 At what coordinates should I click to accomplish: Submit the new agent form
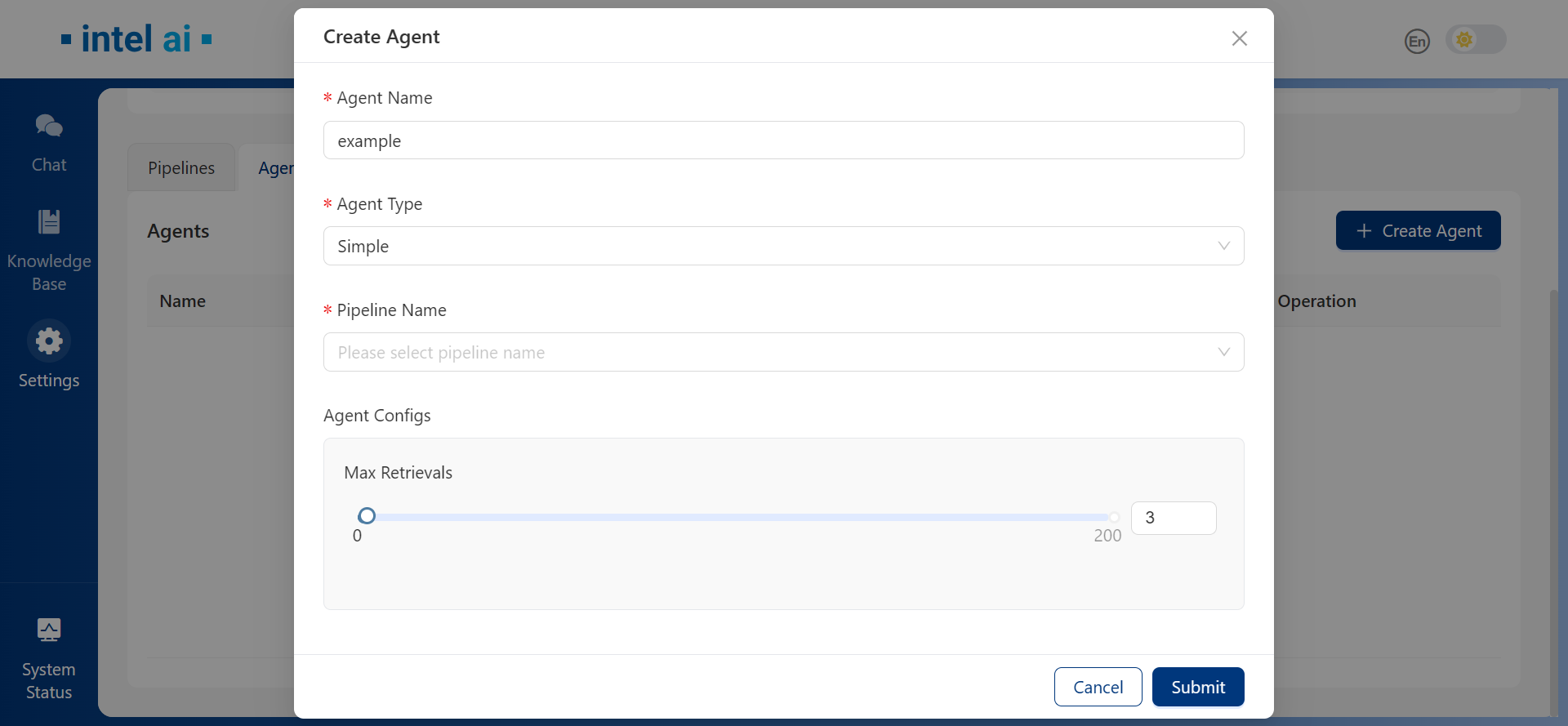[x=1197, y=687]
